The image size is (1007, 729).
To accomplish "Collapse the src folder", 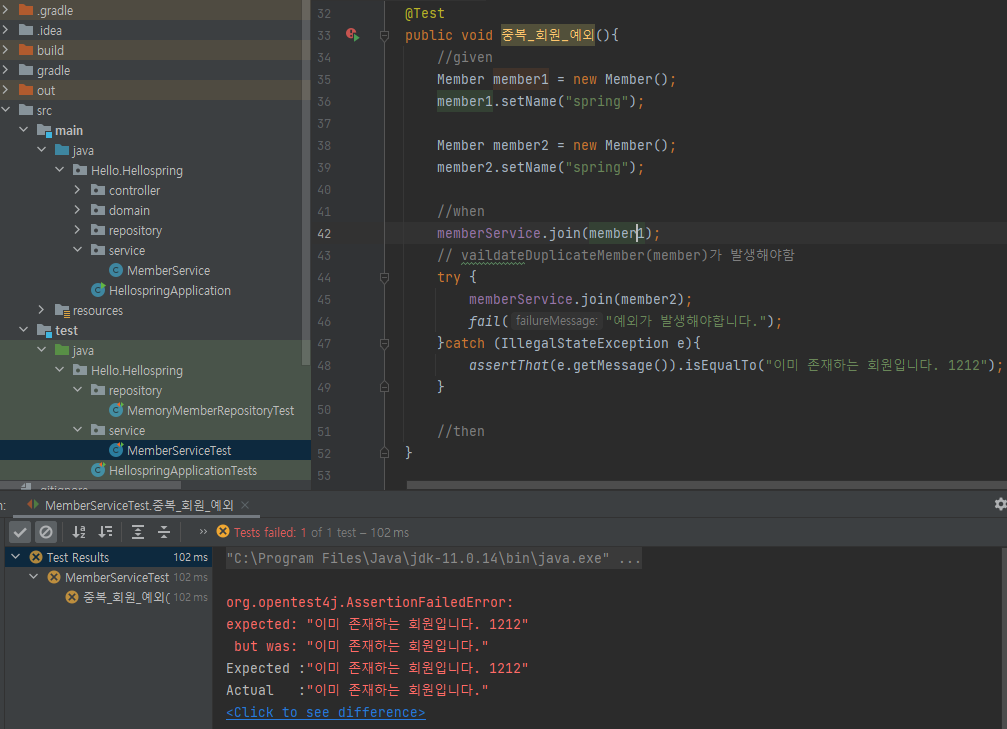I will tap(5, 110).
